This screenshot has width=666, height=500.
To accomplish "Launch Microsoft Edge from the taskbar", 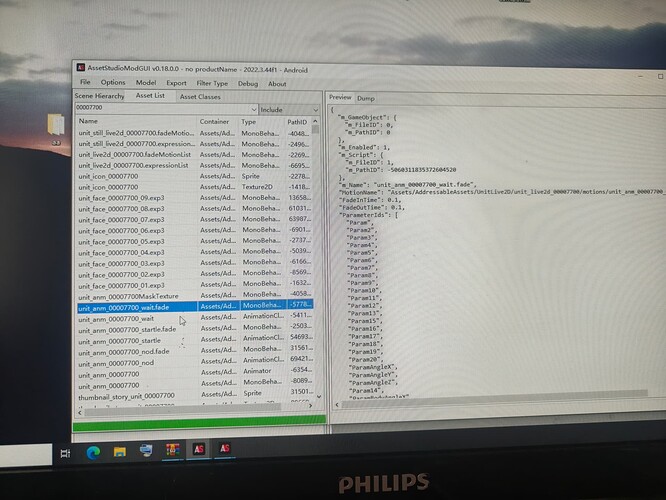I will pos(93,453).
